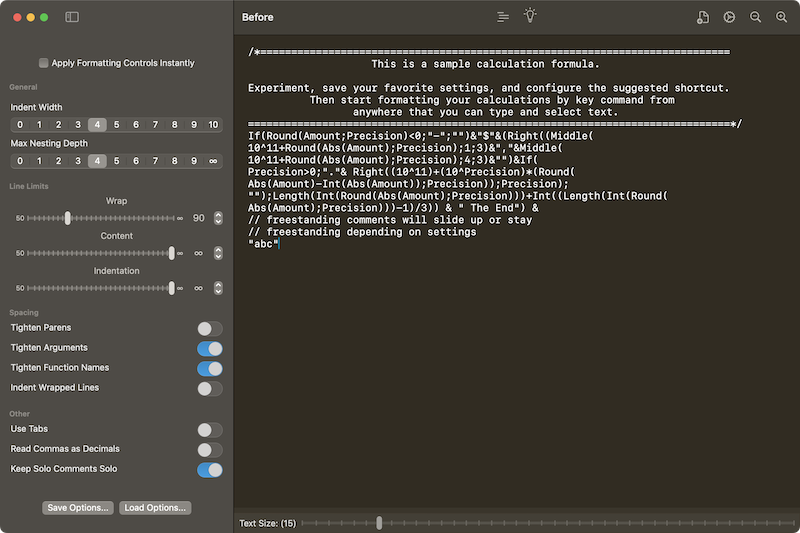This screenshot has height=533, width=800.
Task: Click the "// freestanding depending on settings" line
Action: pyautogui.click(x=362, y=232)
